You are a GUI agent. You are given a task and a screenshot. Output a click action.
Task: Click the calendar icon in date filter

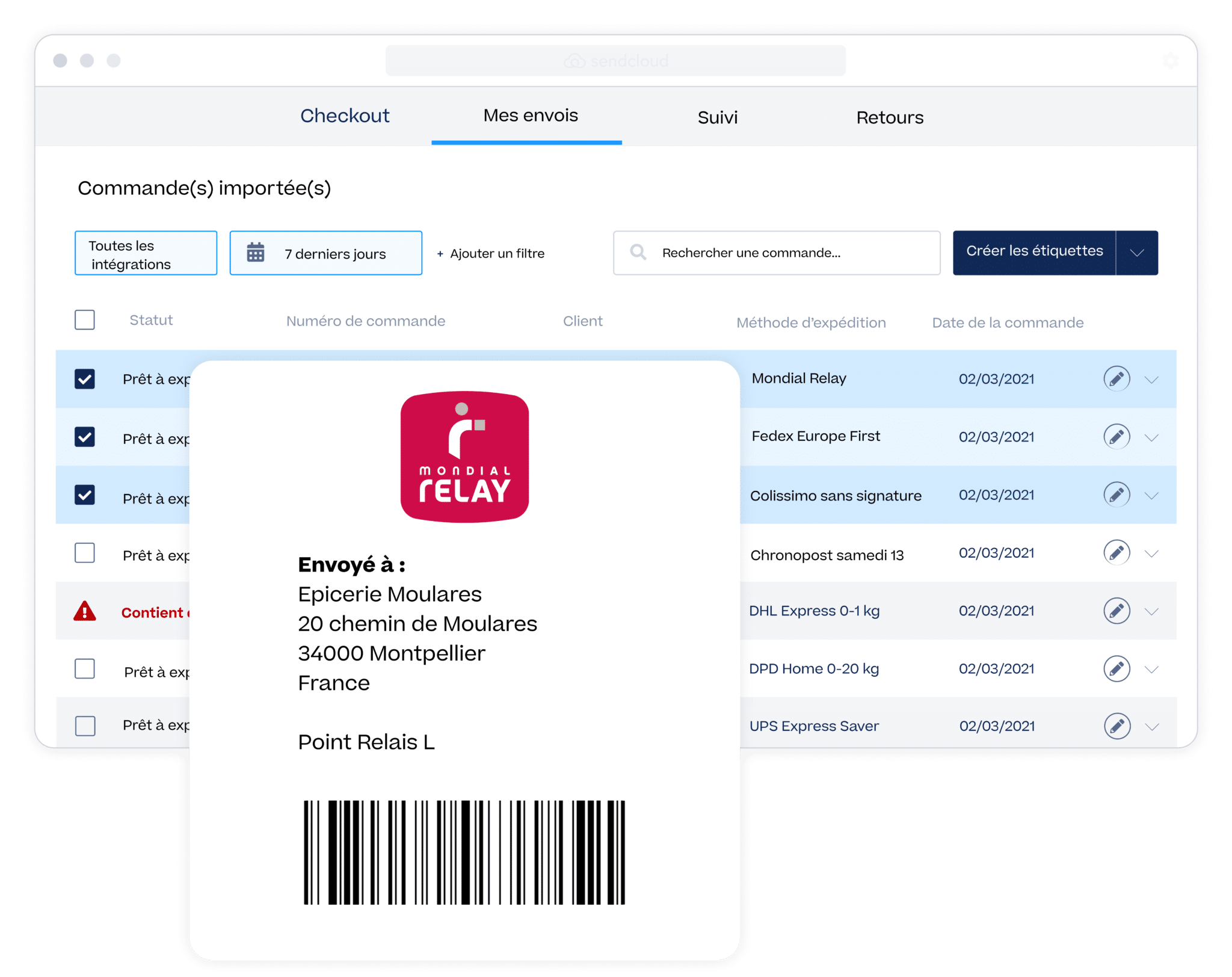(256, 253)
